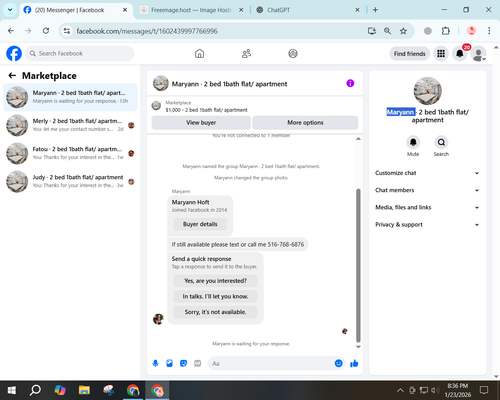The width and height of the screenshot is (500, 400).
Task: Open File Explorer from the taskbar
Action: (x=84, y=390)
